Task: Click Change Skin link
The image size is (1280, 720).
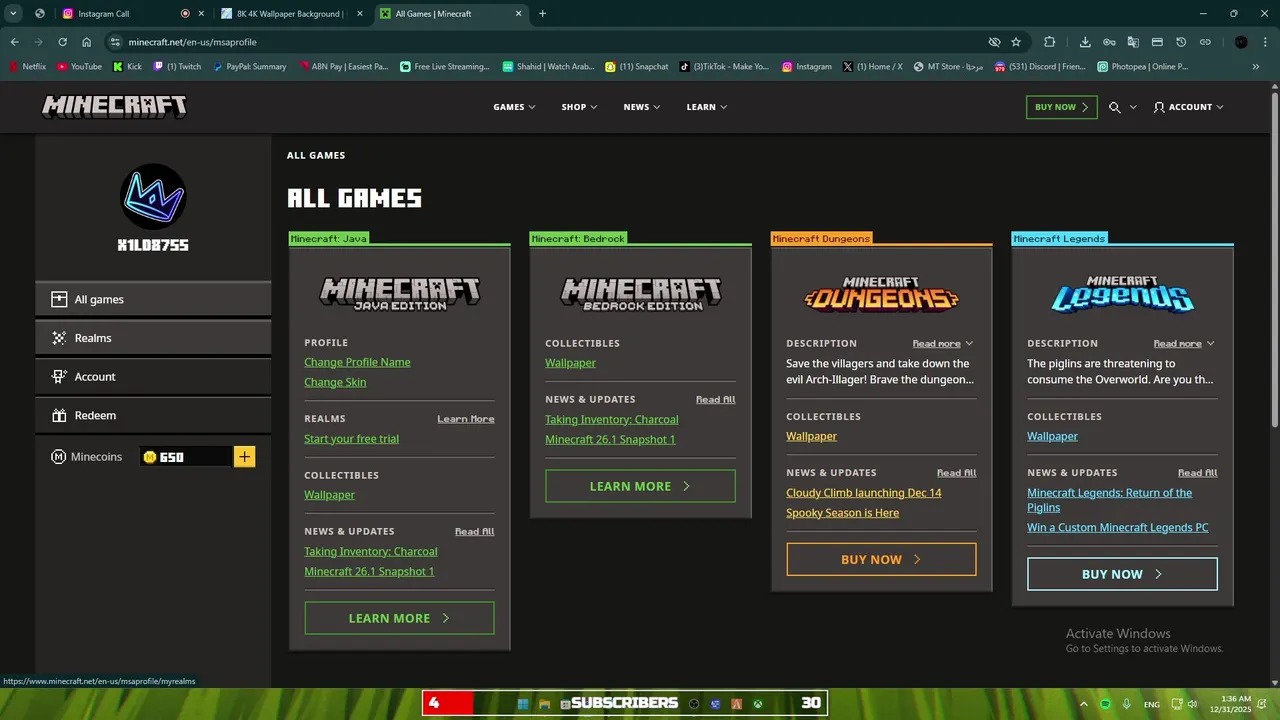Action: (335, 382)
